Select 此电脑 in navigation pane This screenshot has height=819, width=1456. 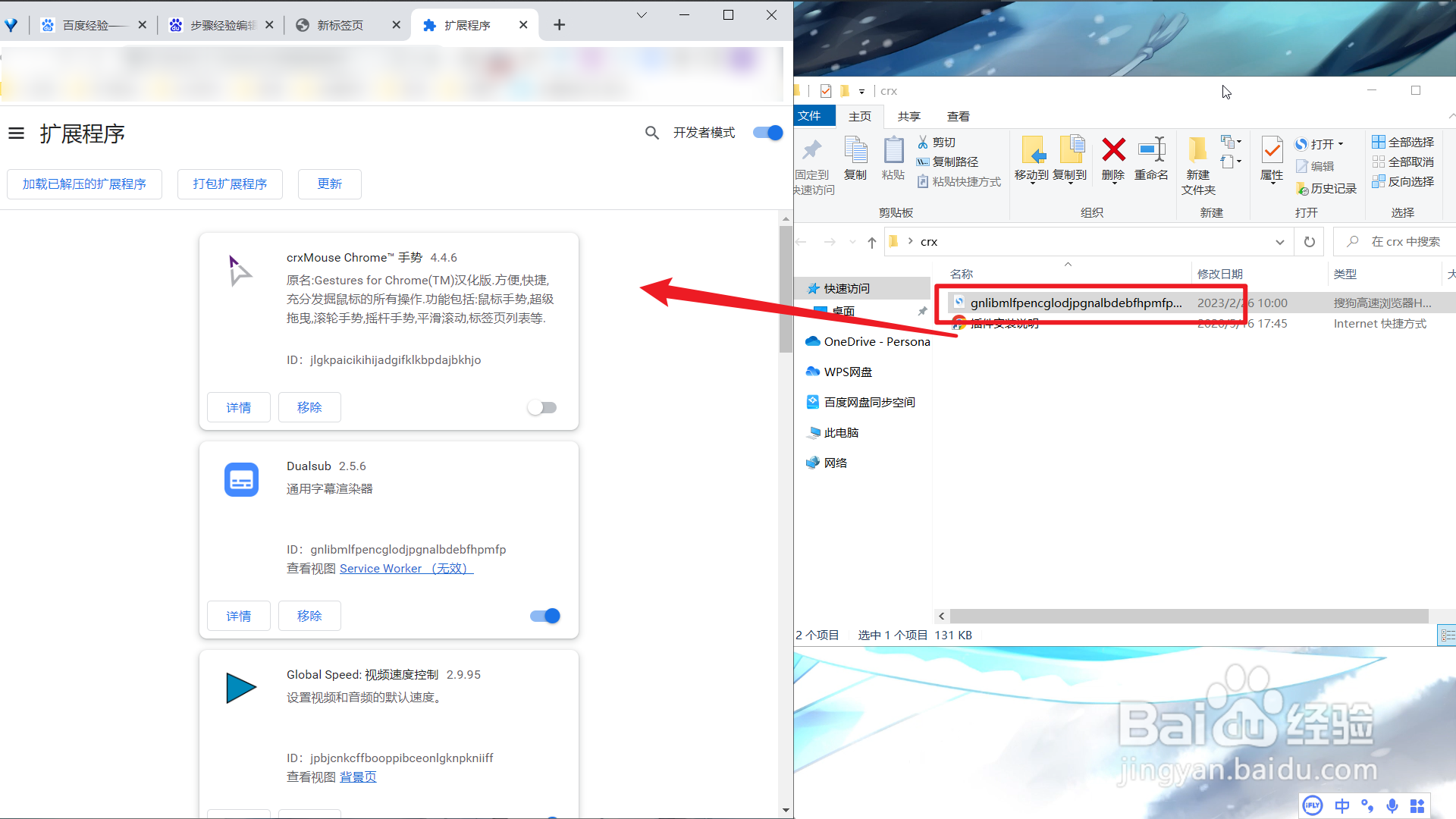coord(833,433)
